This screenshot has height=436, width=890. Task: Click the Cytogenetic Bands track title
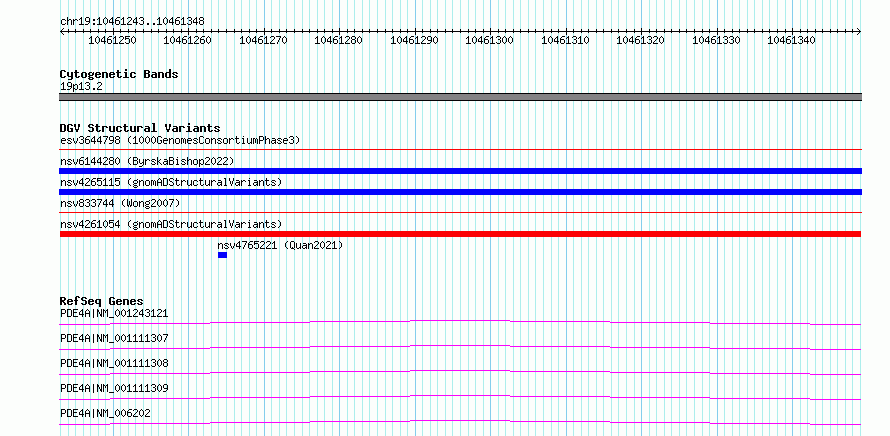[119, 74]
